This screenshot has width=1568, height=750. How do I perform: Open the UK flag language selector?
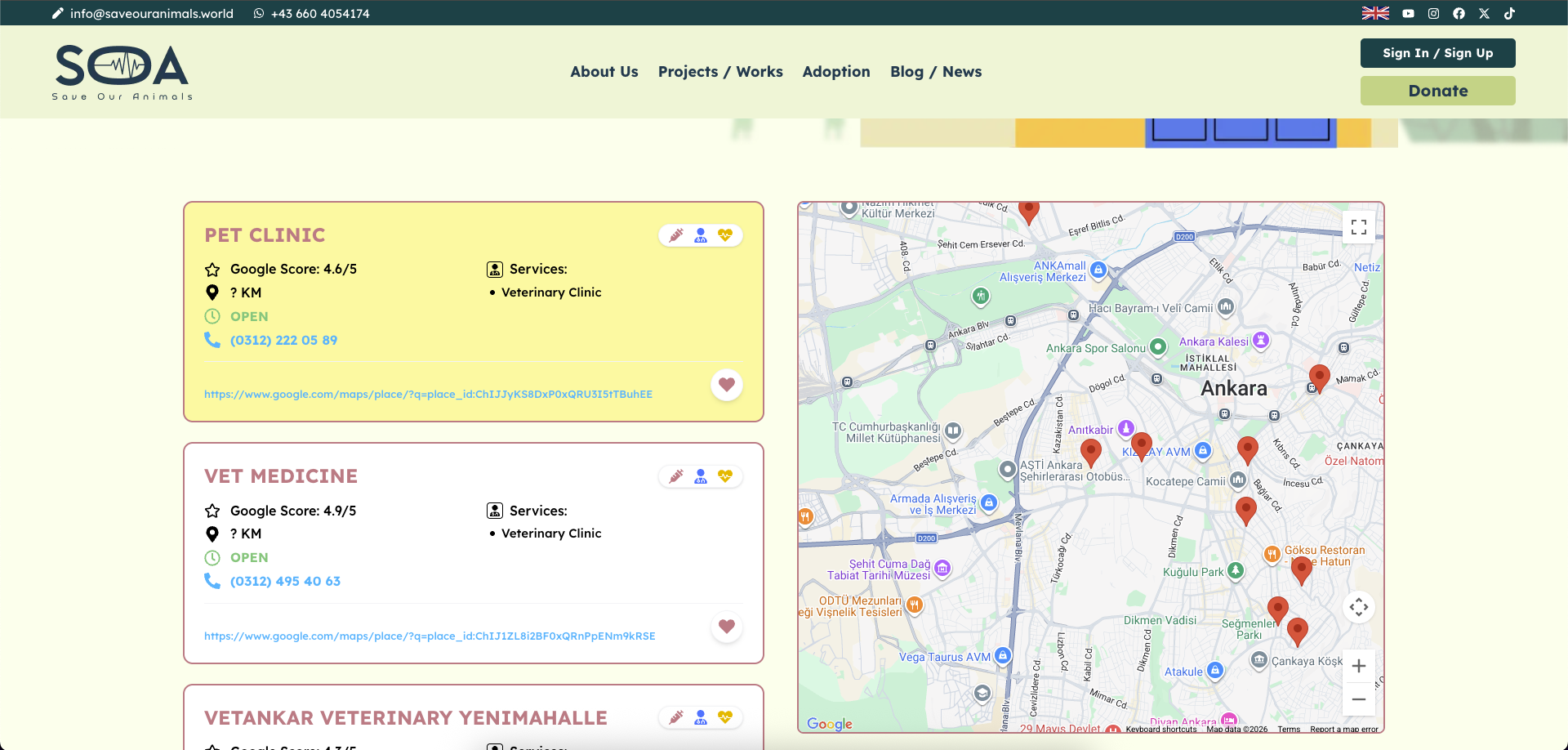tap(1375, 13)
